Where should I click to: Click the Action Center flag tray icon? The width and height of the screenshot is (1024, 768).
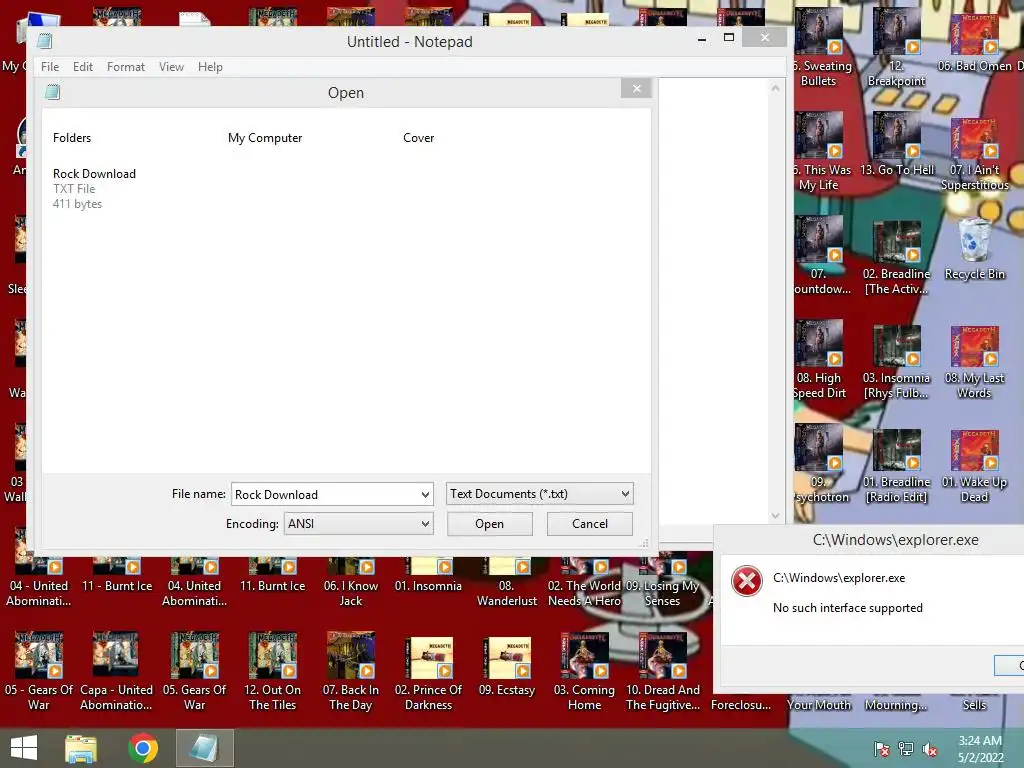(x=882, y=749)
